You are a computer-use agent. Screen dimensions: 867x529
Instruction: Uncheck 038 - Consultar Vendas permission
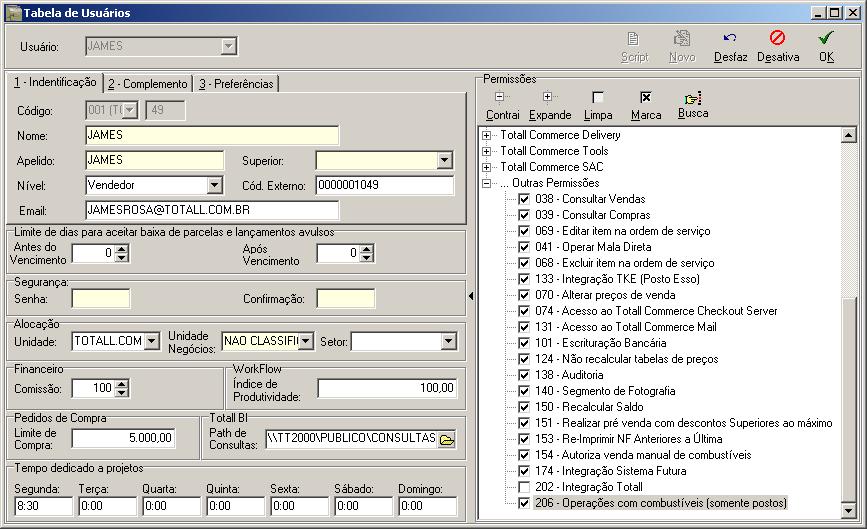pyautogui.click(x=524, y=199)
